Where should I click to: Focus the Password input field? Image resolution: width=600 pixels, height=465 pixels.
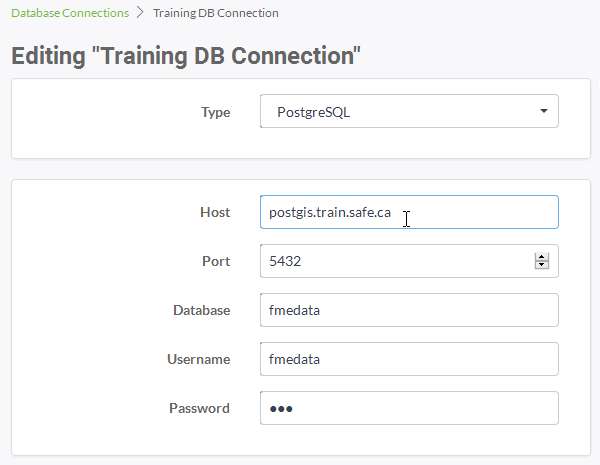point(409,408)
